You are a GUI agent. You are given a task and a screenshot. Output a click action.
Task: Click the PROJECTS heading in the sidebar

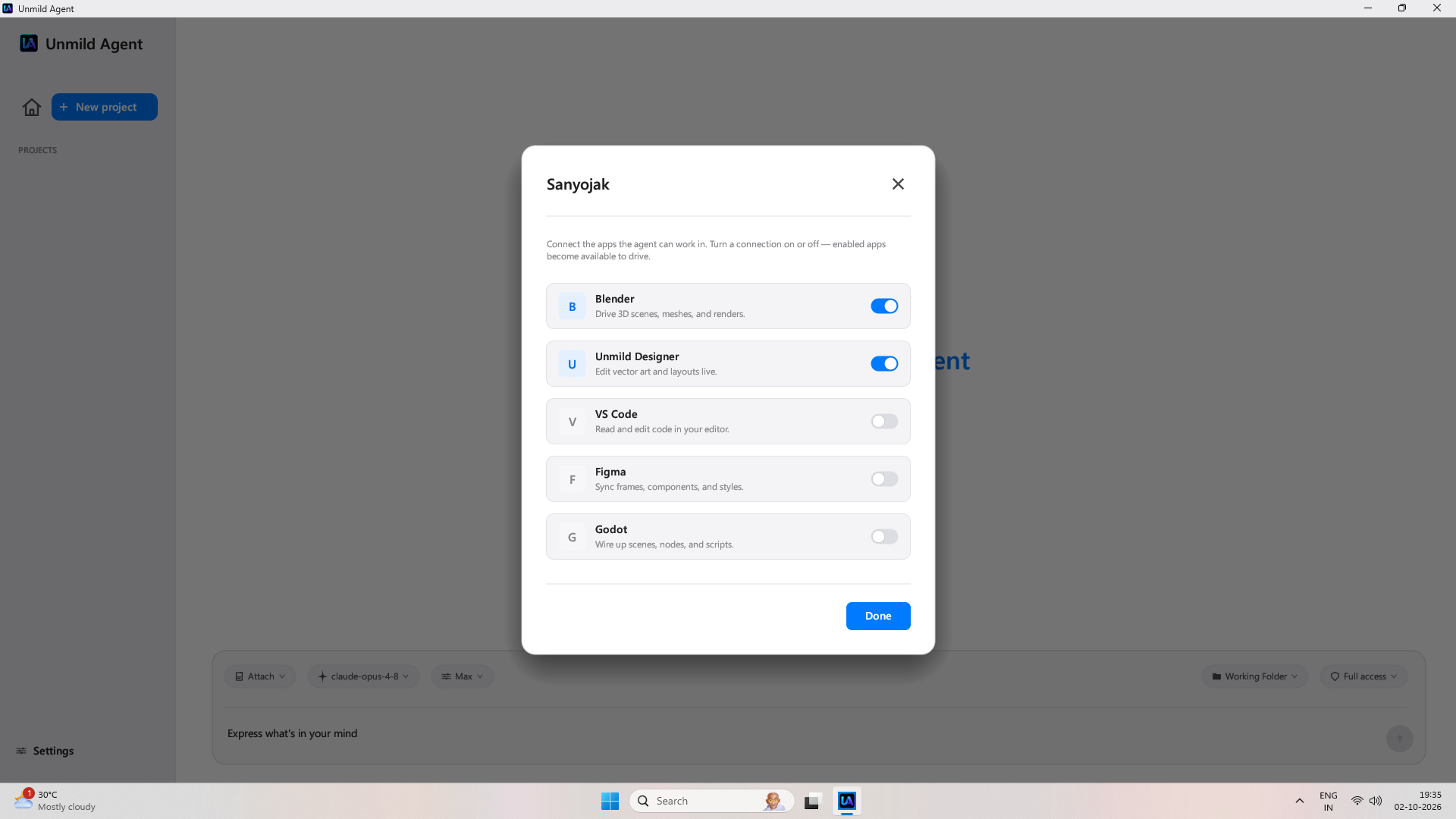tap(37, 150)
